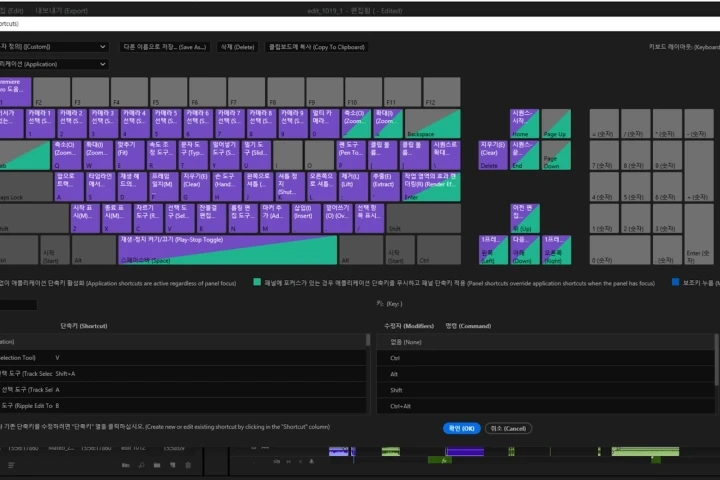Select the Ctrl+Alt modifier row
720x480 pixels.
pyautogui.click(x=546, y=407)
